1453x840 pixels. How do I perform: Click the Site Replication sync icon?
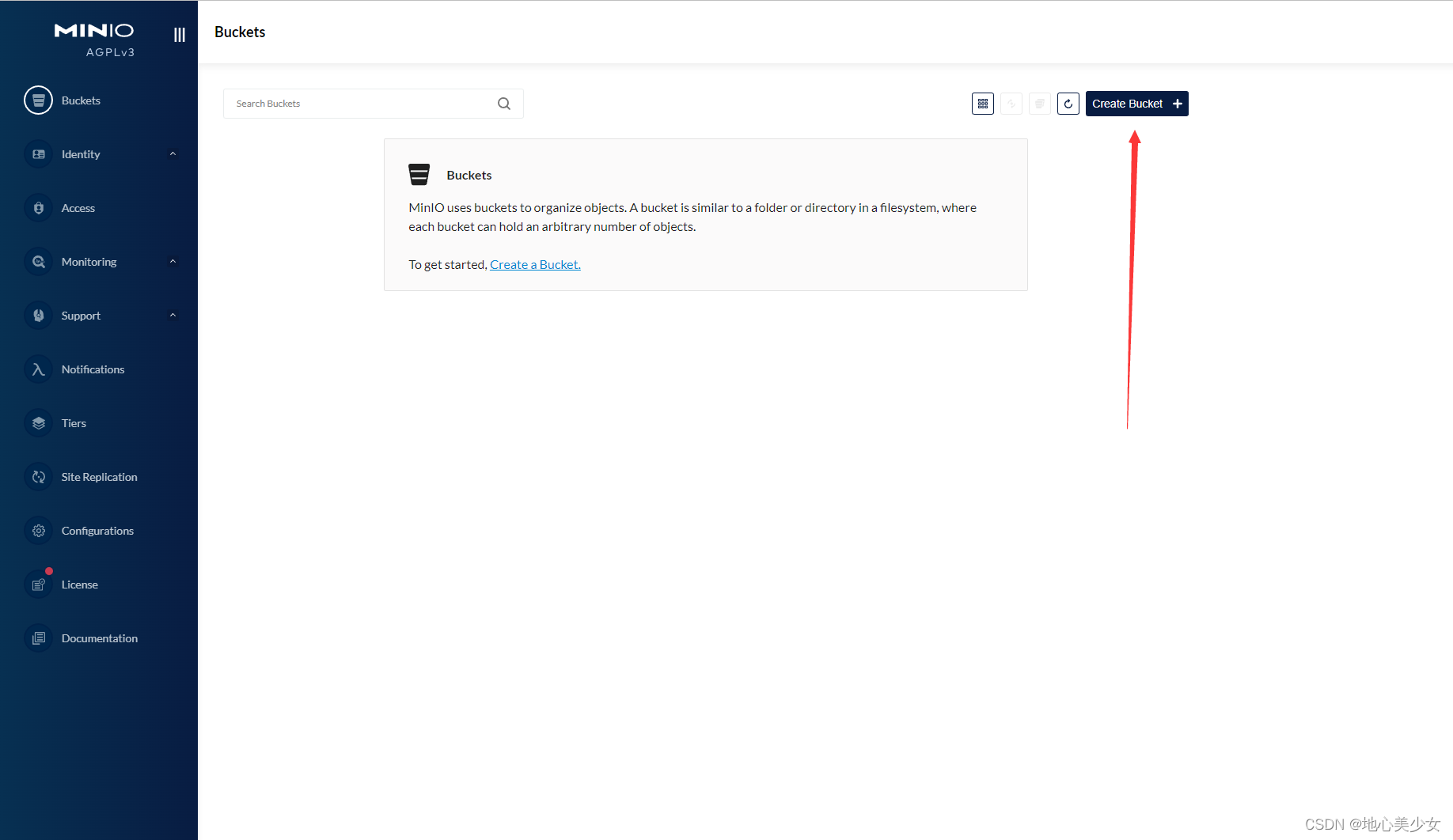38,477
